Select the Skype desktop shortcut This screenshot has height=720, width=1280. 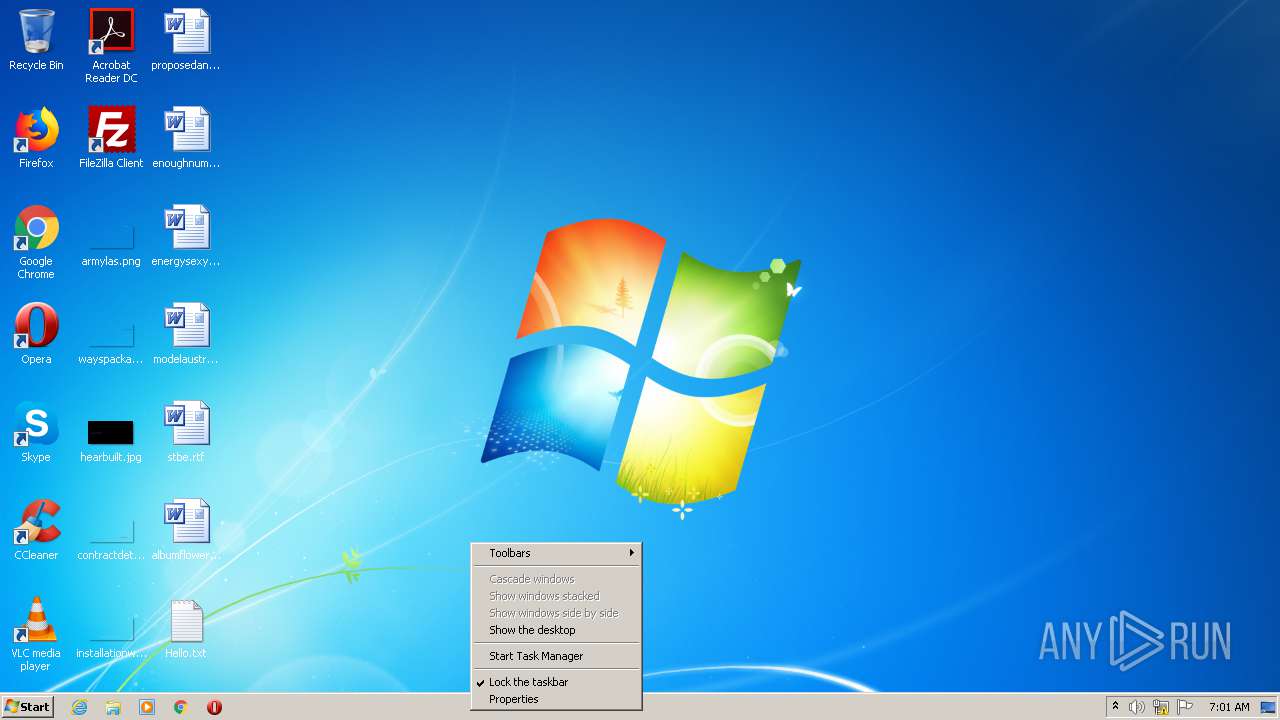(36, 432)
